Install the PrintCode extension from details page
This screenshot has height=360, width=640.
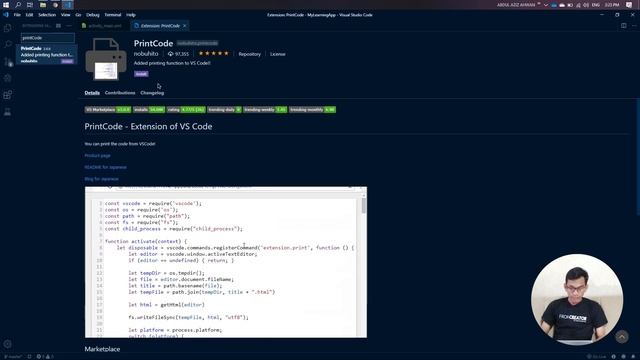[141, 74]
